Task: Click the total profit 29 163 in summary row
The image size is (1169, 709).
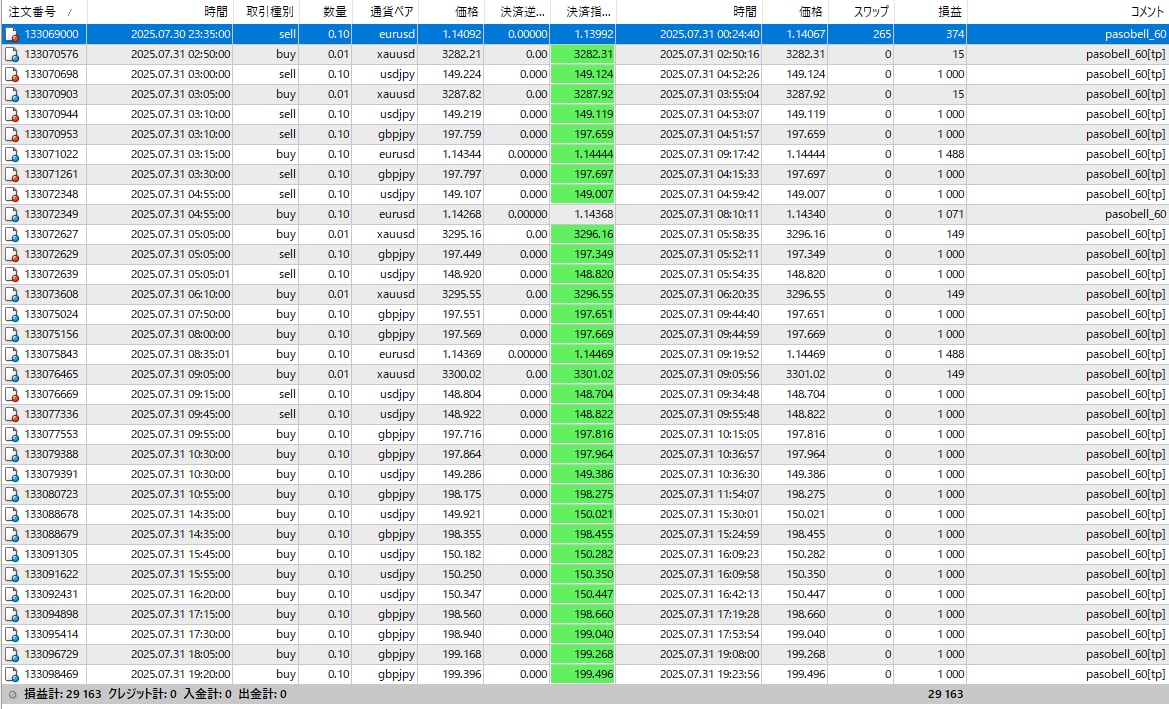Action: tap(945, 694)
